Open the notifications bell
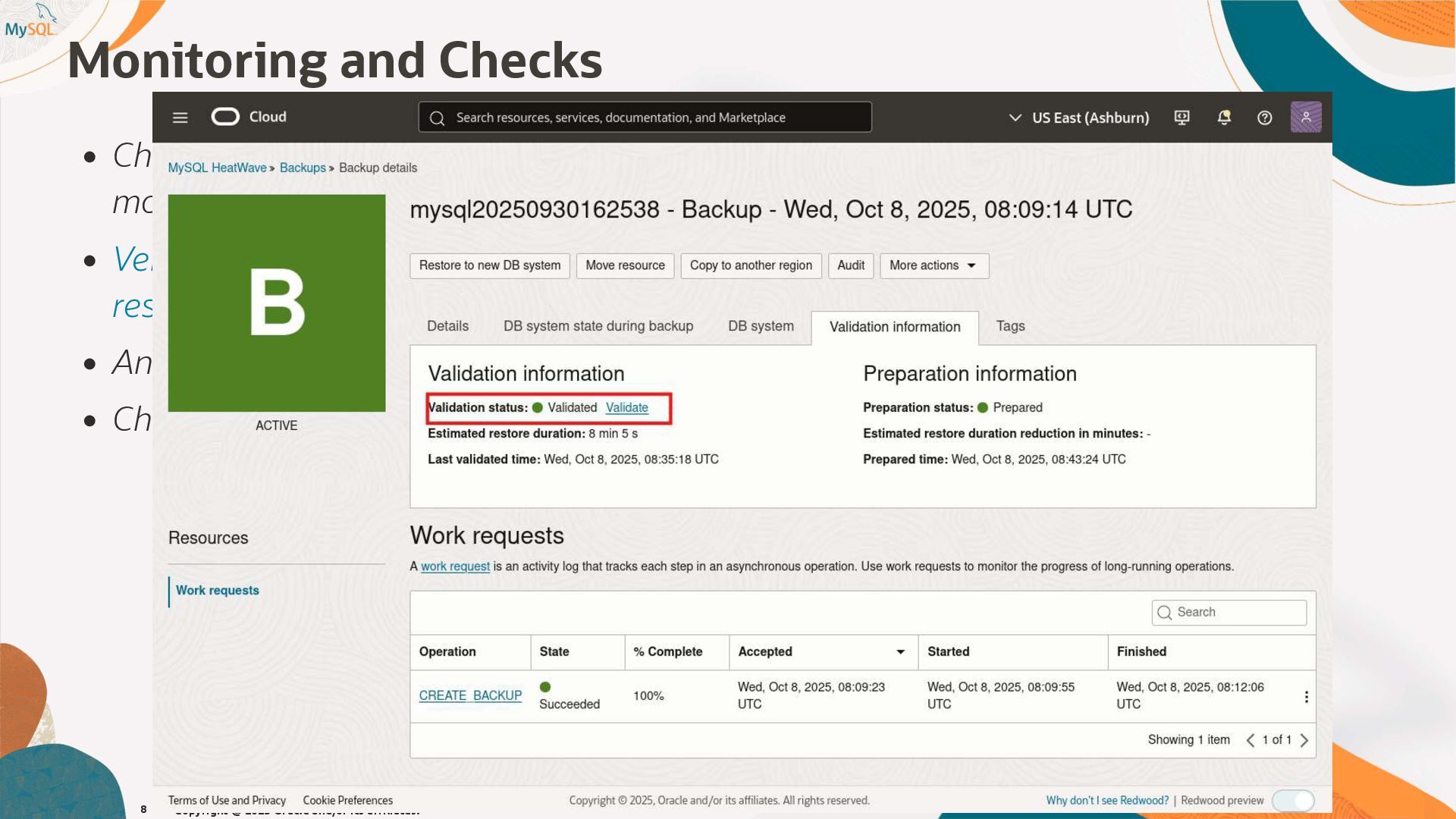The image size is (1456, 819). click(1223, 118)
